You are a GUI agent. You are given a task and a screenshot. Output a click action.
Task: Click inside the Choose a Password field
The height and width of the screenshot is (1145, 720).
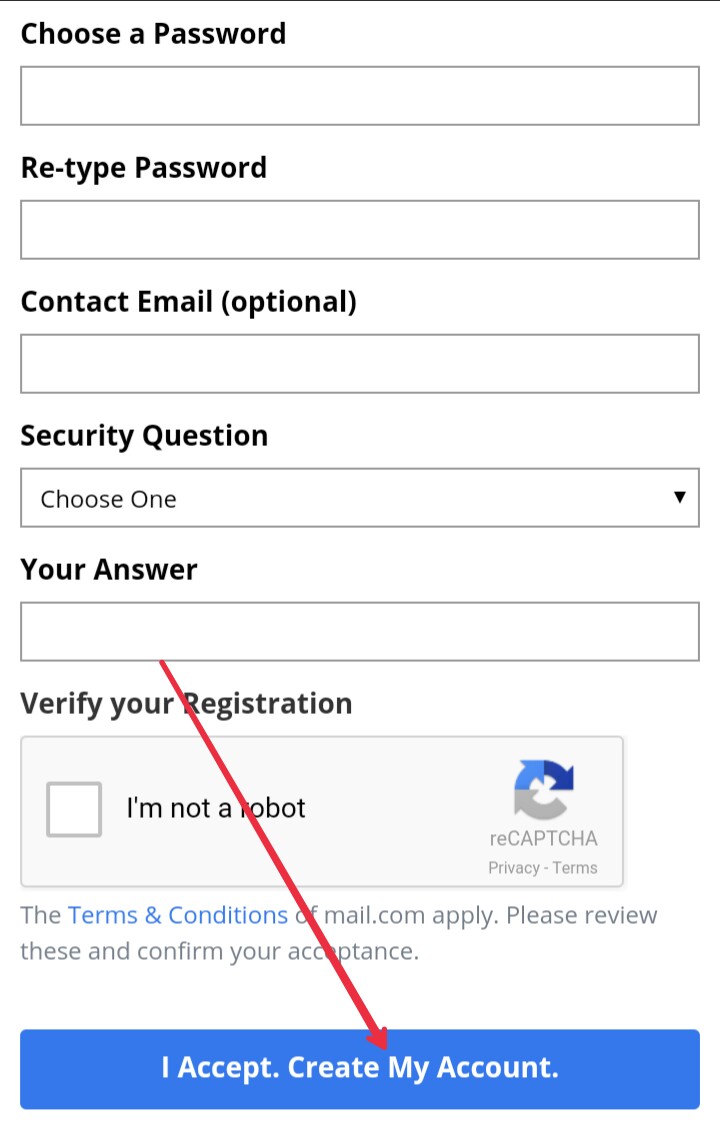point(360,96)
